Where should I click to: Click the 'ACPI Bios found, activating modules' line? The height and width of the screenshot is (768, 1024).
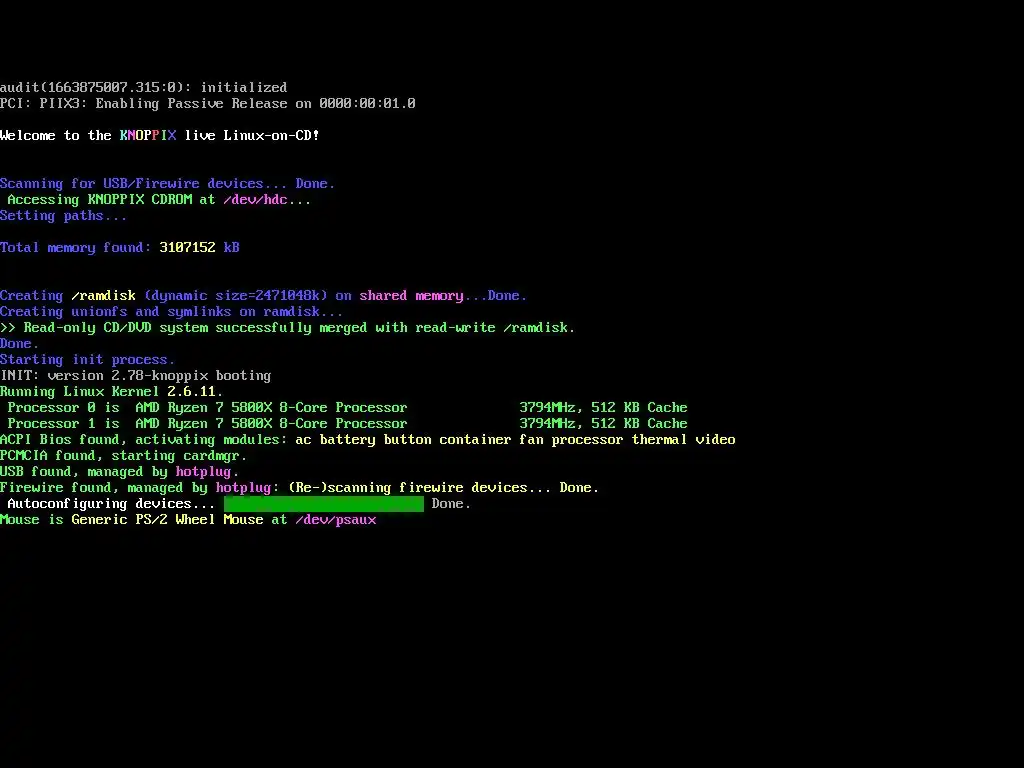click(x=368, y=440)
